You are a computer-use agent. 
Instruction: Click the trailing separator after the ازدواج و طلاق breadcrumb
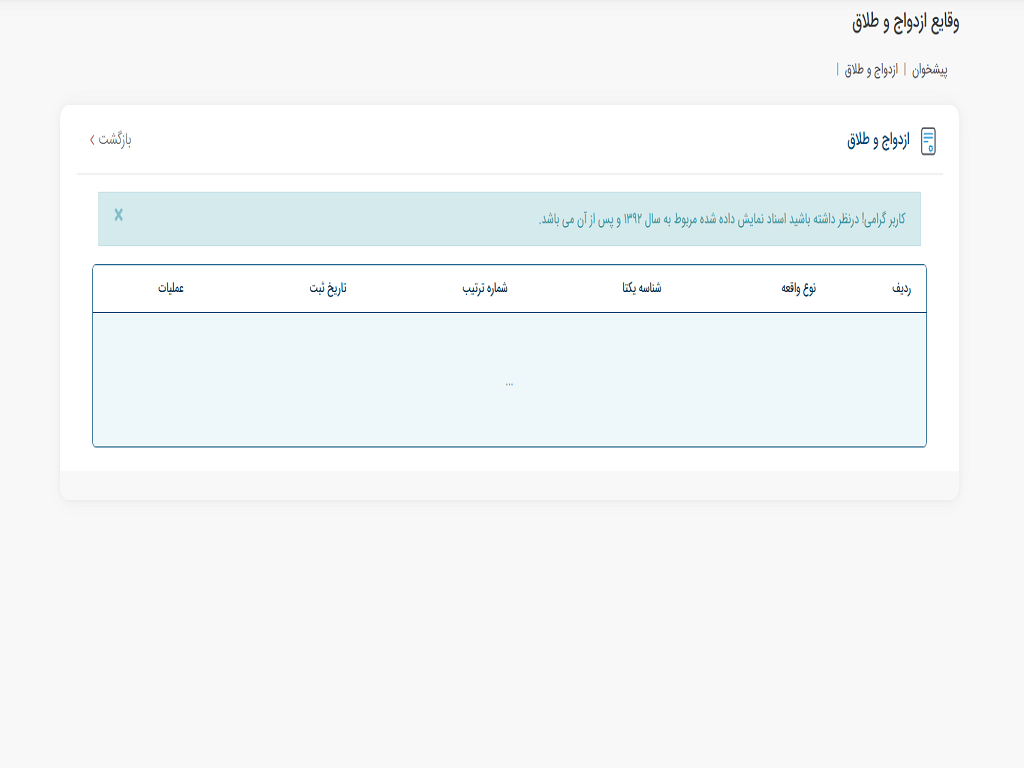[838, 70]
